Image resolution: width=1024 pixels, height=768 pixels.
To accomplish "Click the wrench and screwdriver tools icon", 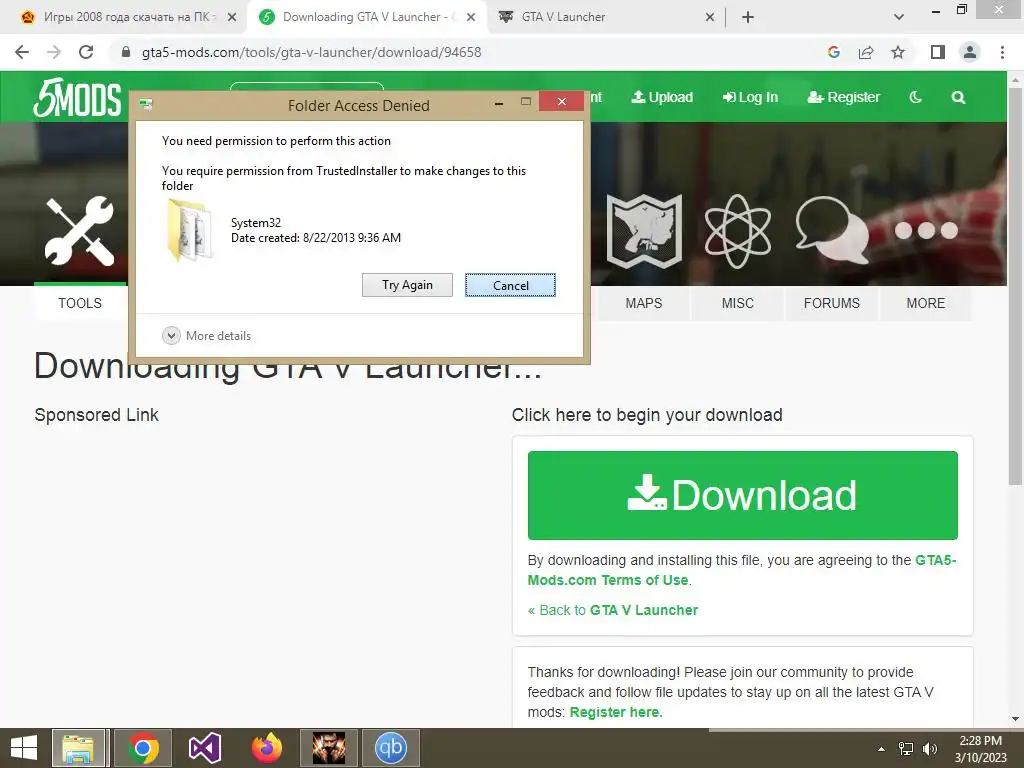I will (80, 231).
